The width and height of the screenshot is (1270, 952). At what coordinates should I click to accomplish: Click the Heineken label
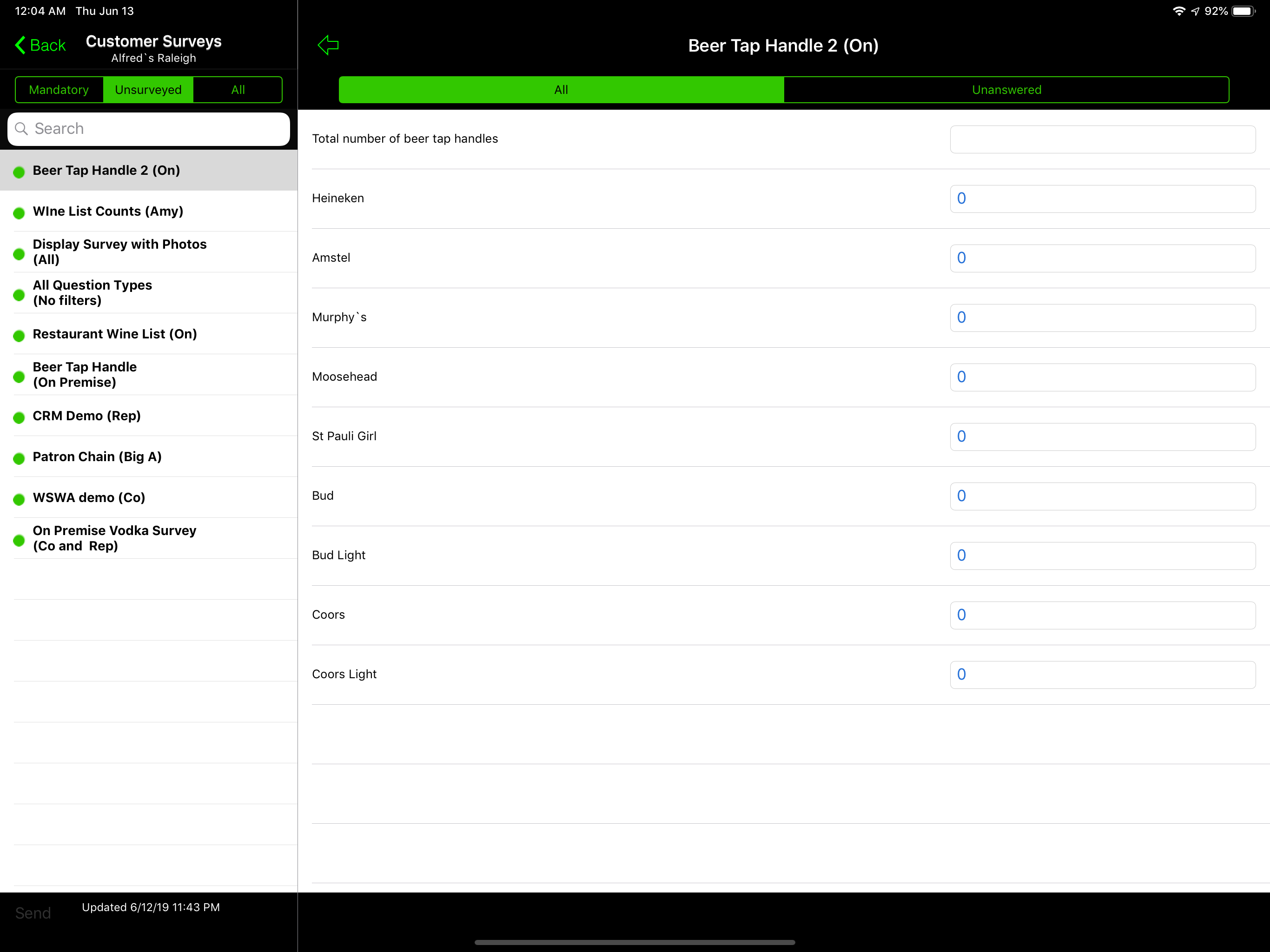(337, 198)
